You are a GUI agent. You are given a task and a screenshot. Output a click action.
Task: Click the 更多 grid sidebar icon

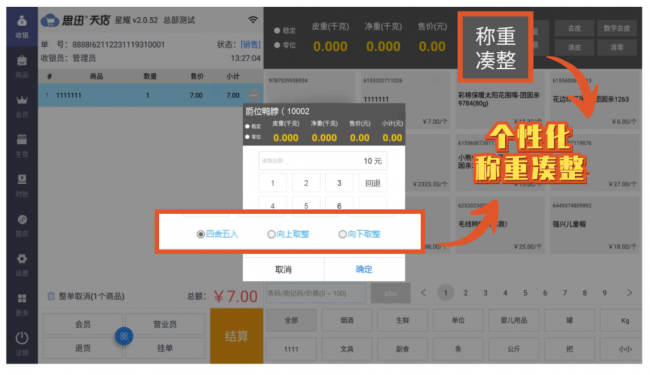(x=22, y=304)
